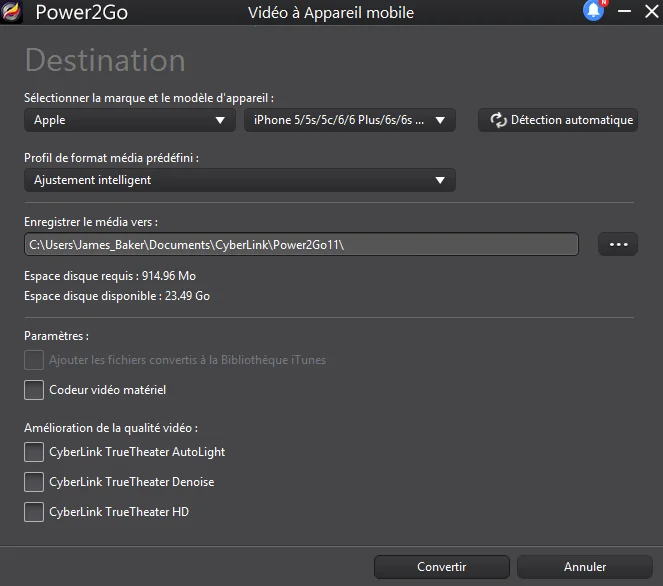Click the Détection automatique button
Screen dimensions: 663x586
[x=558, y=120]
